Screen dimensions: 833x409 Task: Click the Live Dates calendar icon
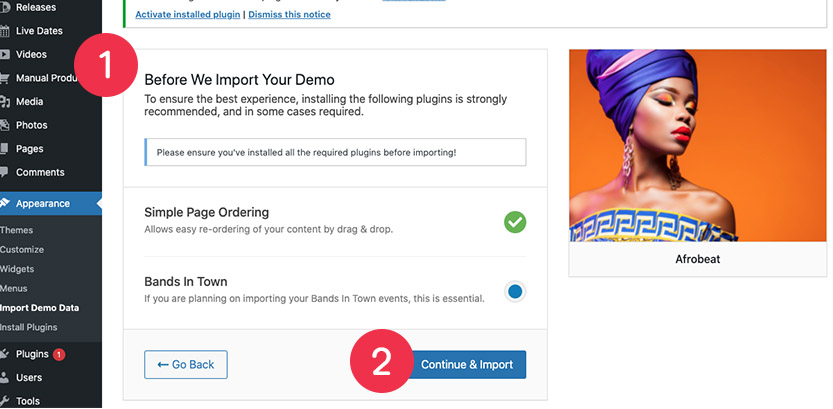[x=5, y=31]
